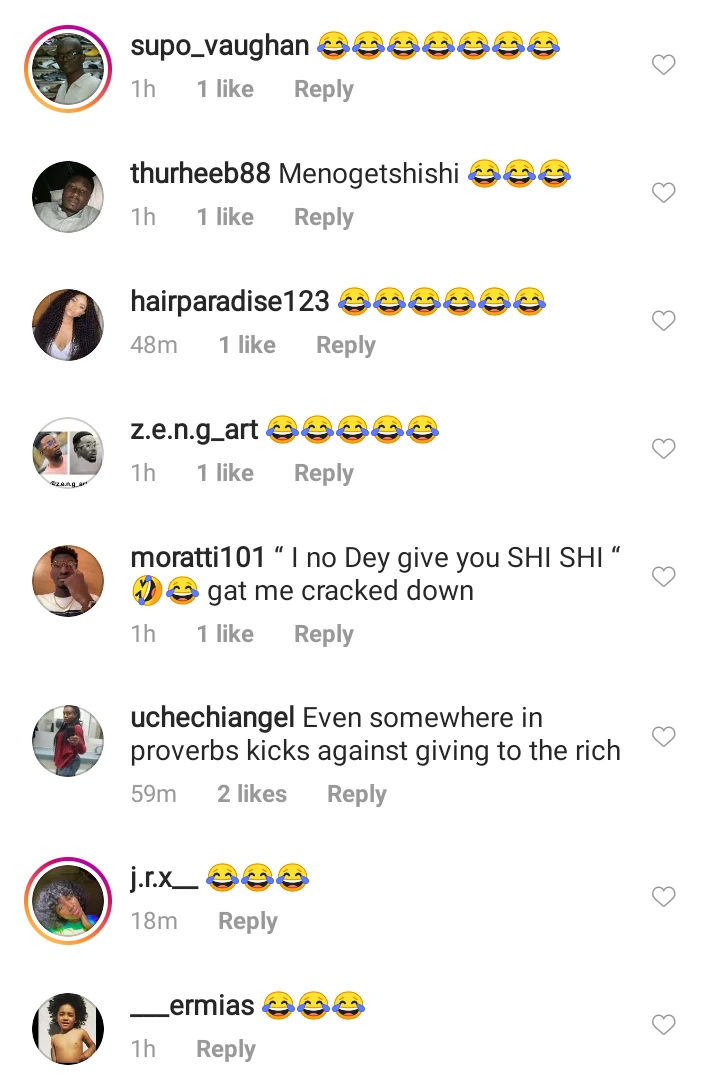Open hairparadise123's avatar
Screen dimensions: 720x1084
[68, 325]
